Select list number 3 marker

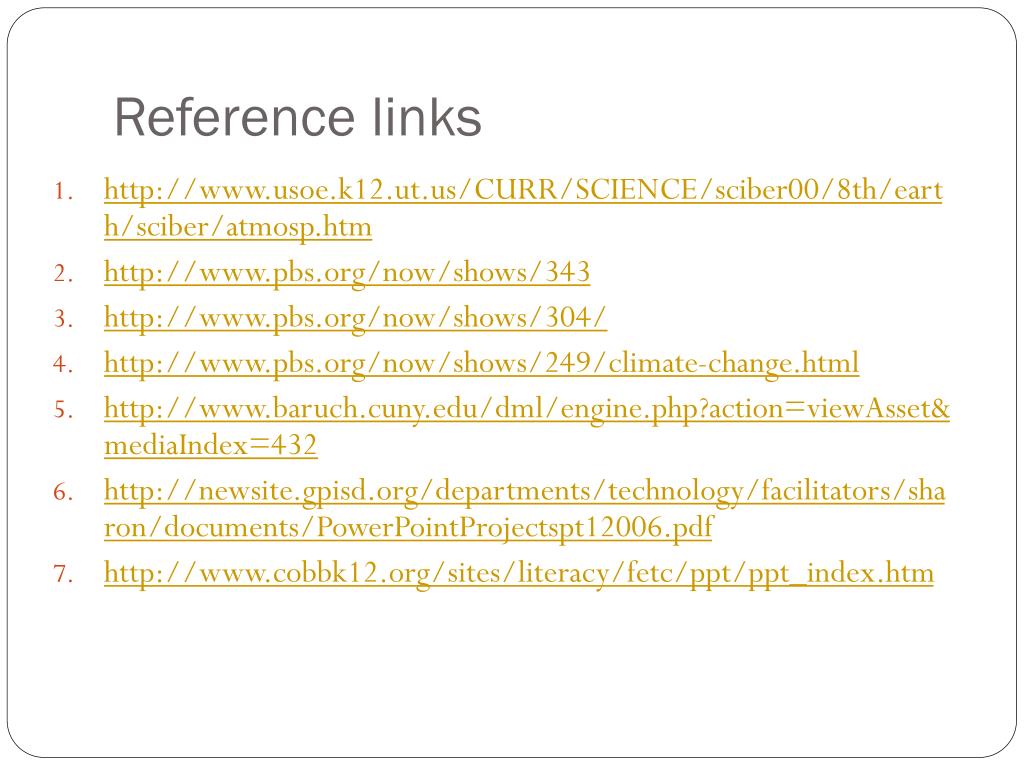[x=63, y=319]
